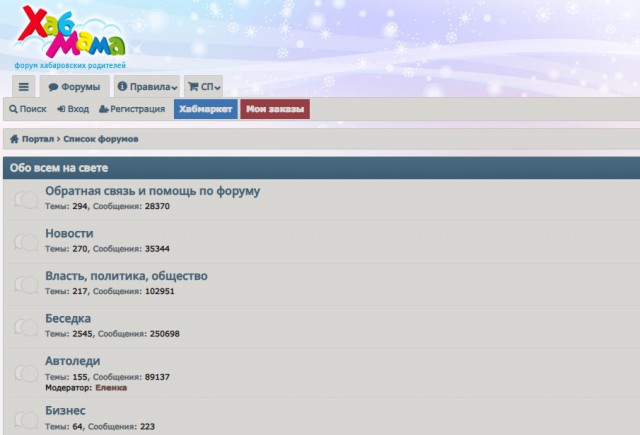Viewport: 640px width, 435px height.
Task: Open Власть, политика, общество forum
Action: (x=127, y=276)
